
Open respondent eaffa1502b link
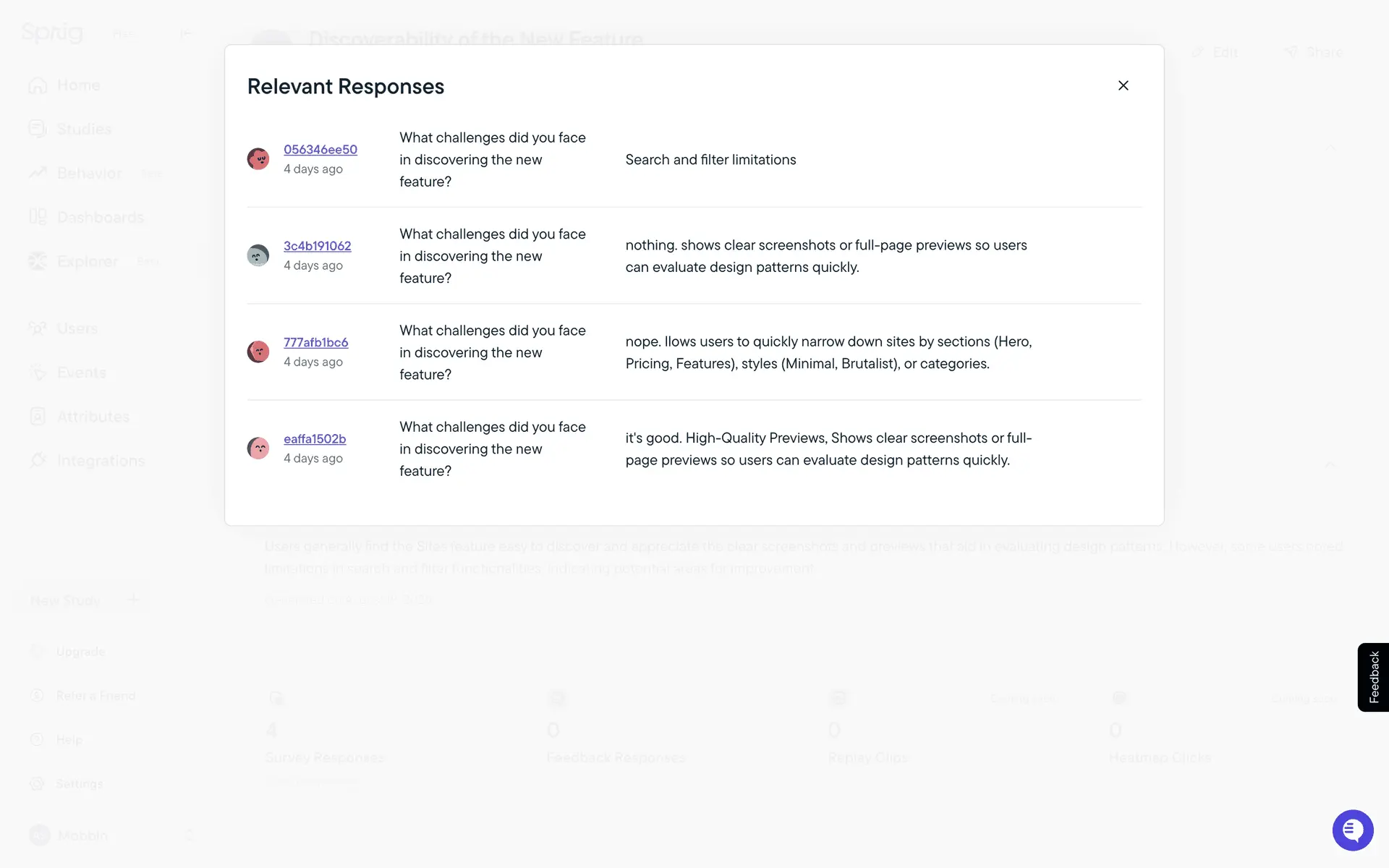[314, 438]
